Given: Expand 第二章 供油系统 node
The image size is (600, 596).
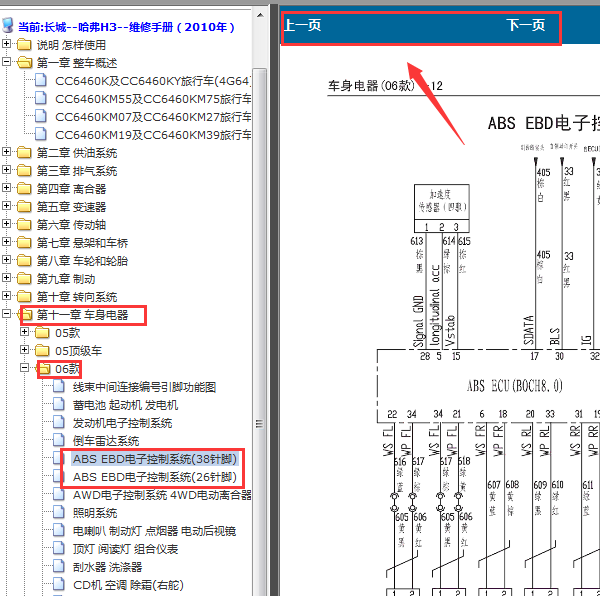Looking at the screenshot, I should click(7, 151).
